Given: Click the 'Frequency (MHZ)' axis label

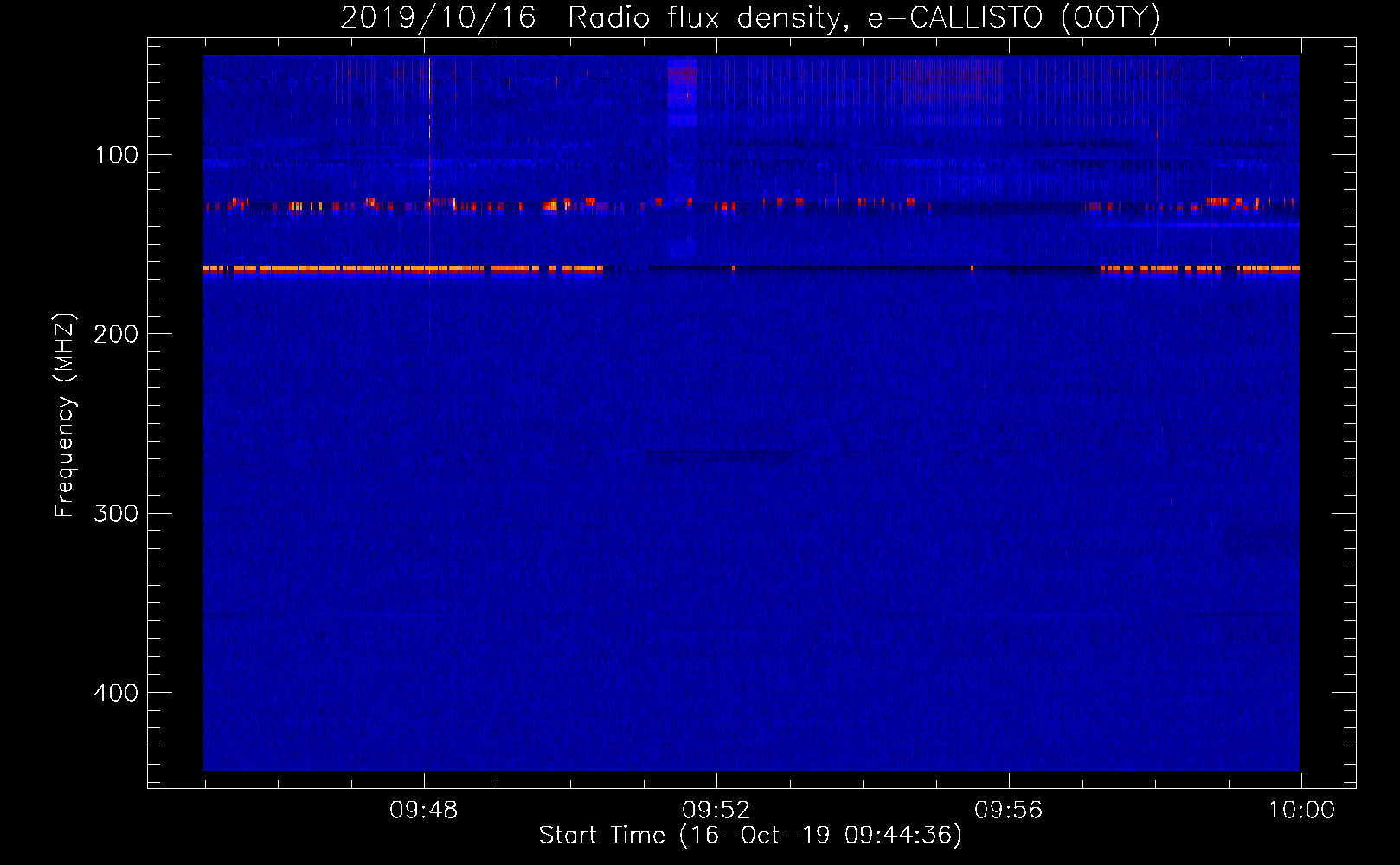Looking at the screenshot, I should [65, 415].
